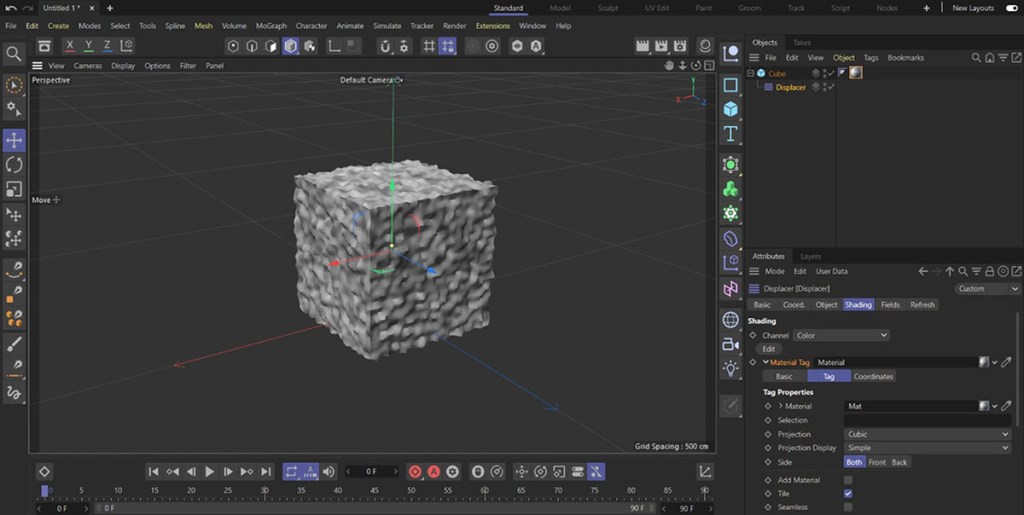
Task: Open the Projection dropdown set to Cubic
Action: 927,434
